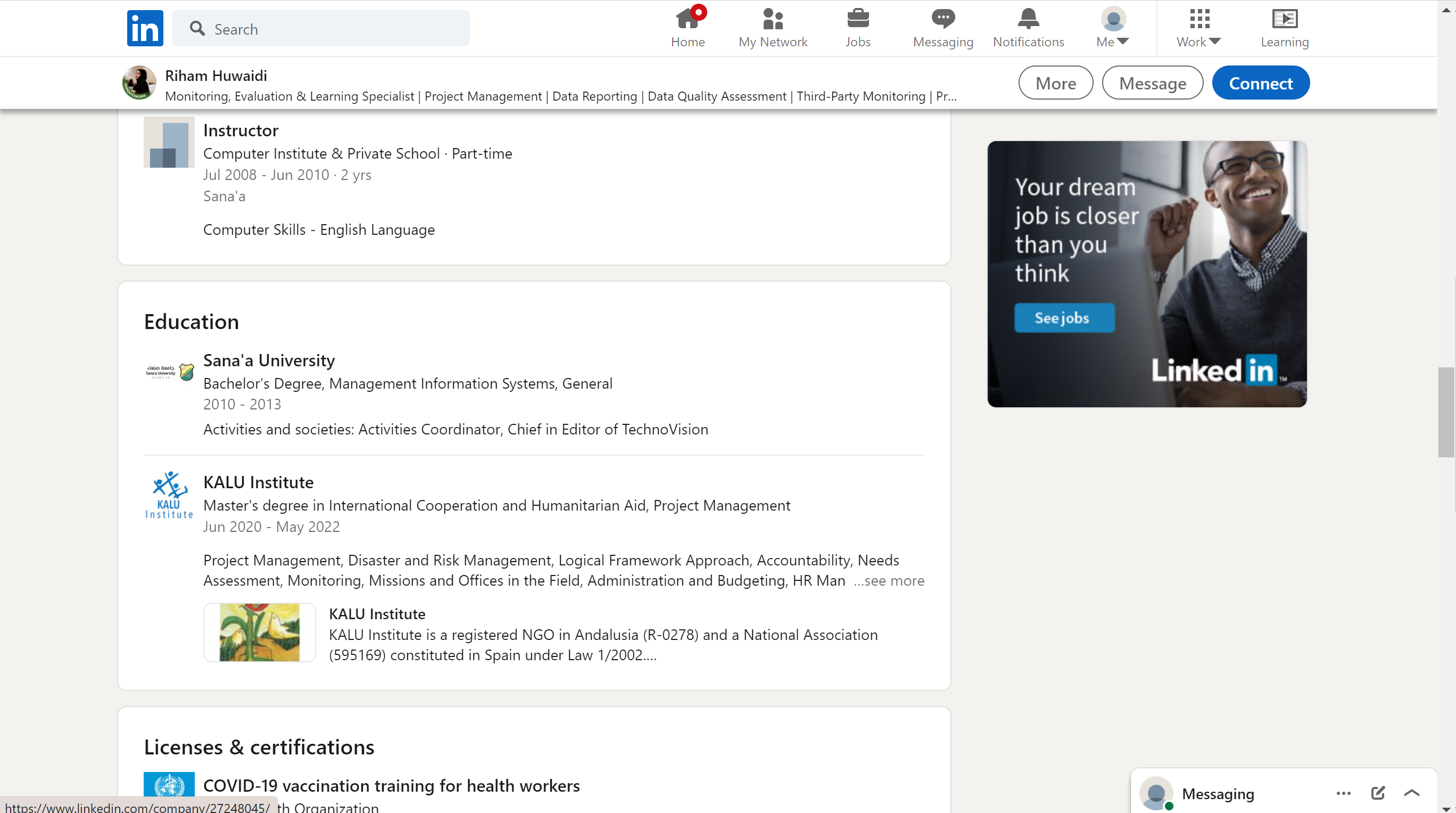Open messaging options three-dot menu

point(1343,793)
